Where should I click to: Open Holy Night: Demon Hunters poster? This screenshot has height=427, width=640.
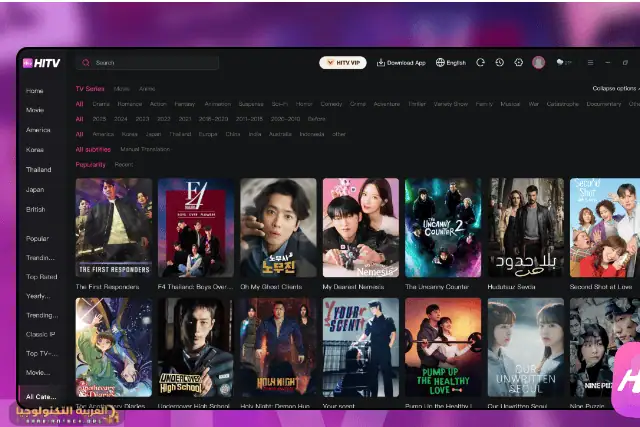tap(278, 347)
